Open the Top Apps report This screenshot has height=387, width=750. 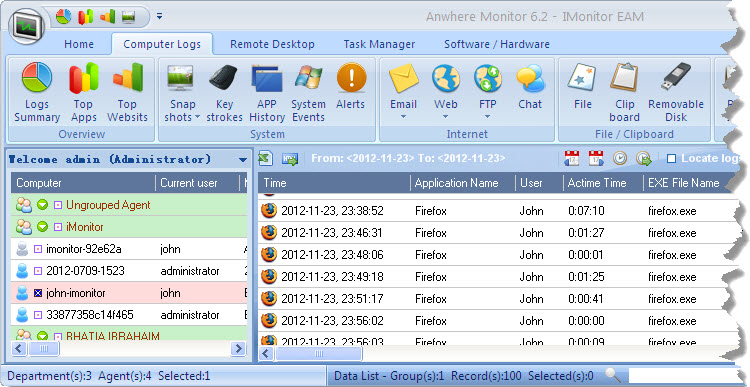tap(84, 92)
